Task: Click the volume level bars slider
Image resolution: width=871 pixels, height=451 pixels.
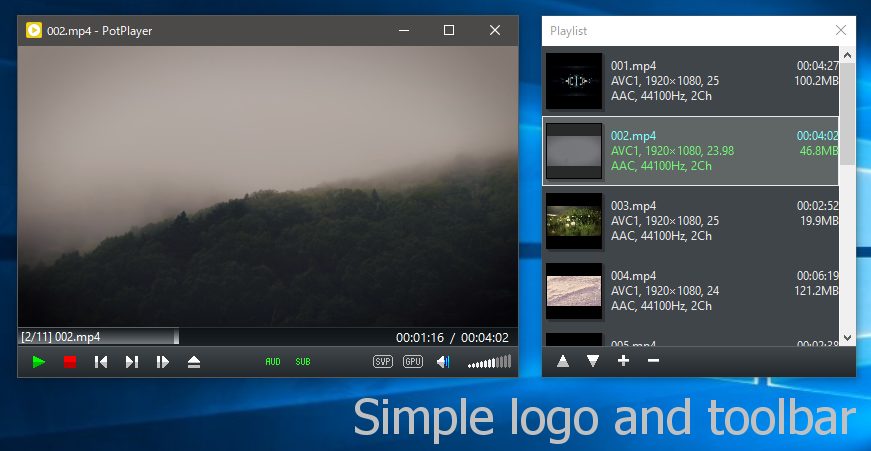Action: tap(489, 362)
